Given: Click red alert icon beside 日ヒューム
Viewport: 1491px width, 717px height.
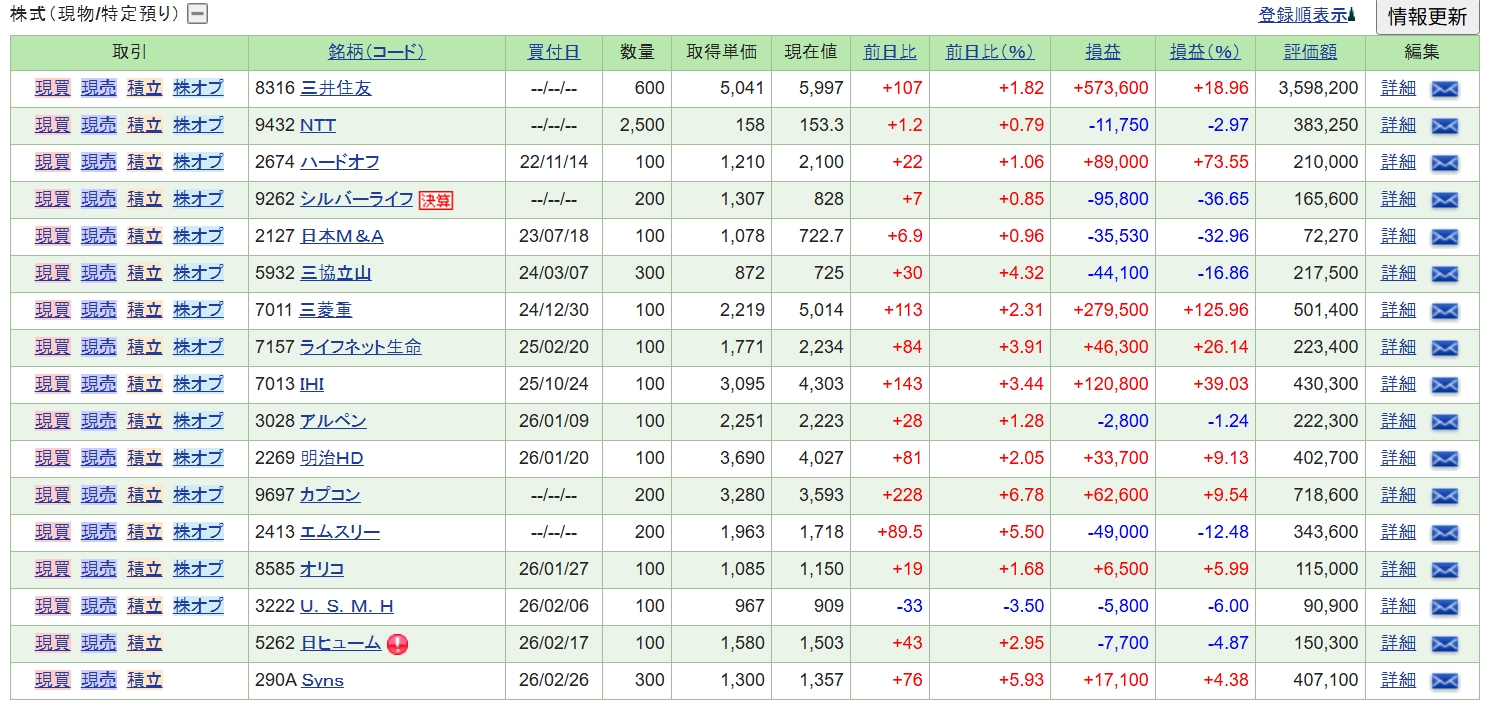Looking at the screenshot, I should pyautogui.click(x=397, y=644).
